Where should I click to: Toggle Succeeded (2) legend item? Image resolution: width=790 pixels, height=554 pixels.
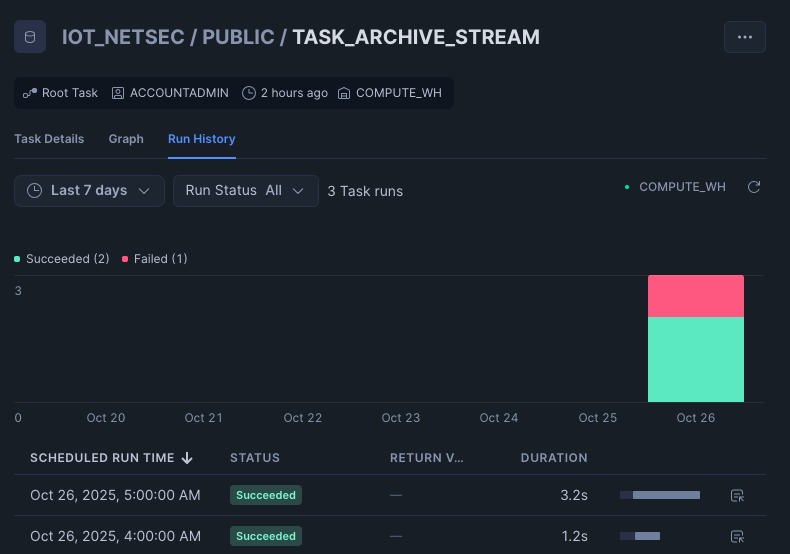click(x=61, y=259)
